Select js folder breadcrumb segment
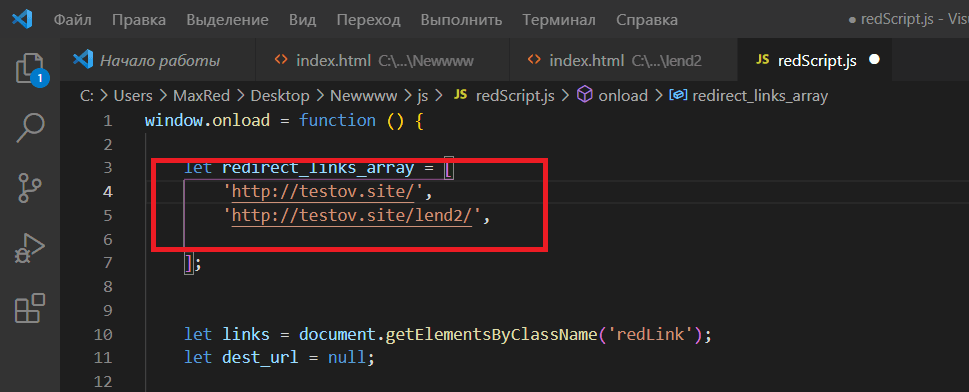This screenshot has height=392, width=969. pos(423,96)
